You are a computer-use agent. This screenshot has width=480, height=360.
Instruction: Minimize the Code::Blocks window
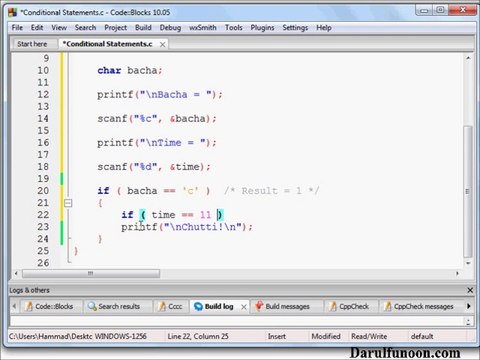[424, 10]
